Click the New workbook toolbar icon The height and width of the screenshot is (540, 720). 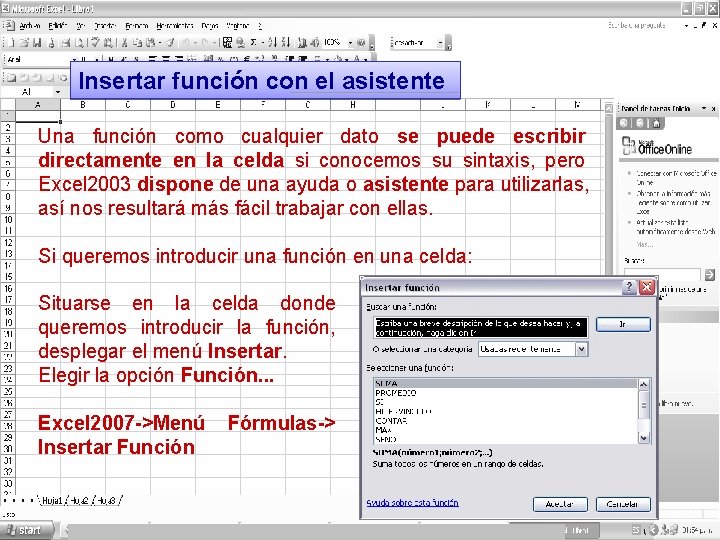(11, 43)
